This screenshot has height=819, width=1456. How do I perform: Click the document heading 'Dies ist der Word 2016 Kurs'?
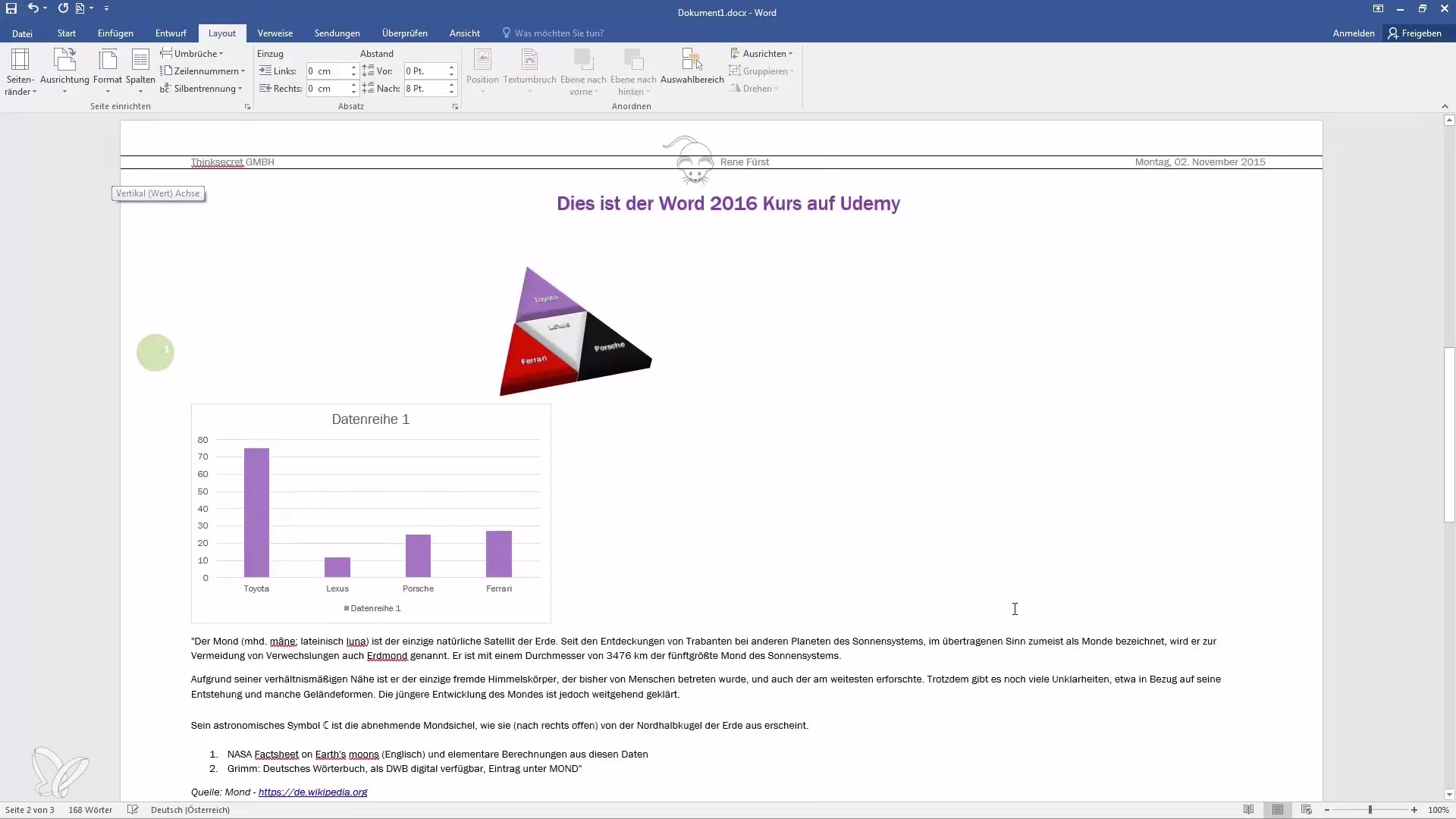coord(728,203)
